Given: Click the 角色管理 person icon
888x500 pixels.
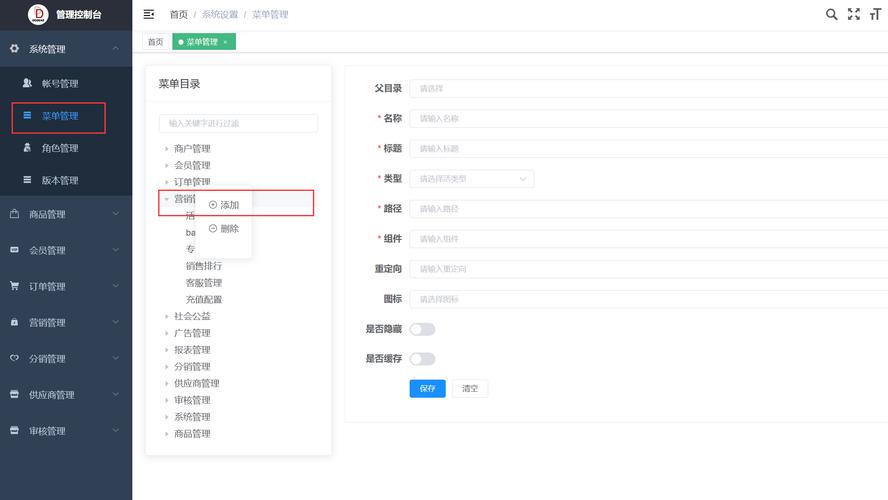Looking at the screenshot, I should 27,148.
